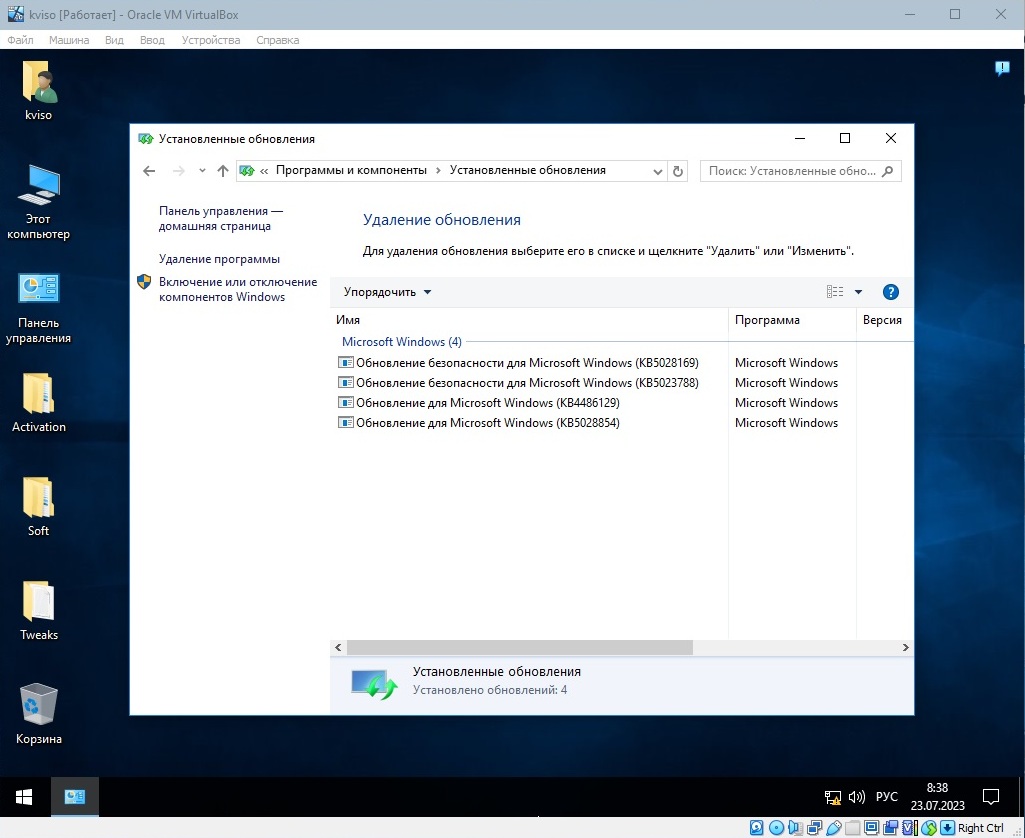Viewport: 1025px width, 838px height.
Task: Select the Tweaks folder on desktop
Action: click(x=39, y=611)
